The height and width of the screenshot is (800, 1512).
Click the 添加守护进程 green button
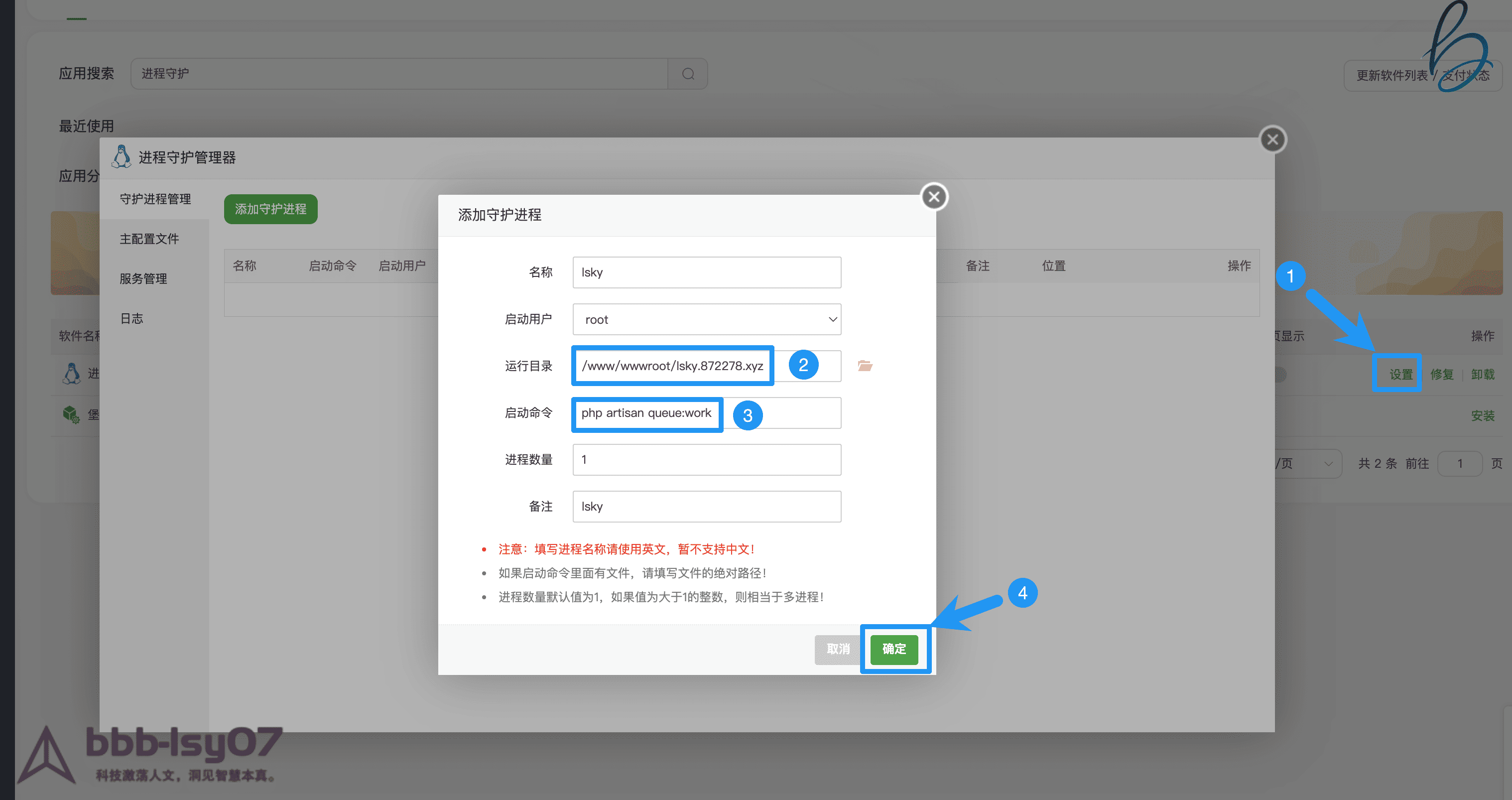pos(270,208)
